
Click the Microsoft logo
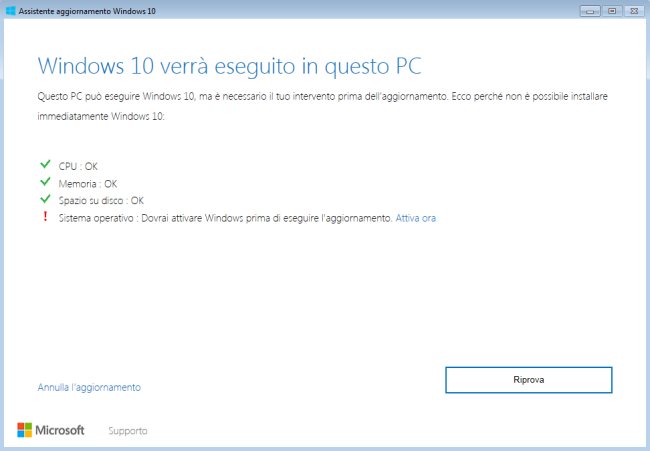click(51, 430)
